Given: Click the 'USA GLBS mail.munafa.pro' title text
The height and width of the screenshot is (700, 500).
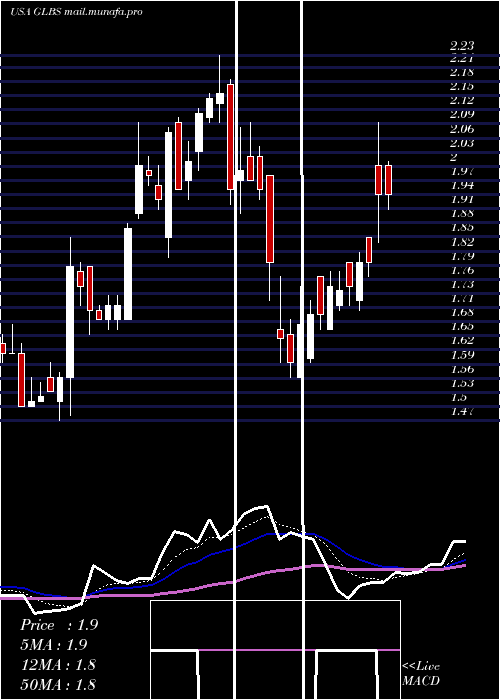Looking at the screenshot, I should [x=76, y=12].
